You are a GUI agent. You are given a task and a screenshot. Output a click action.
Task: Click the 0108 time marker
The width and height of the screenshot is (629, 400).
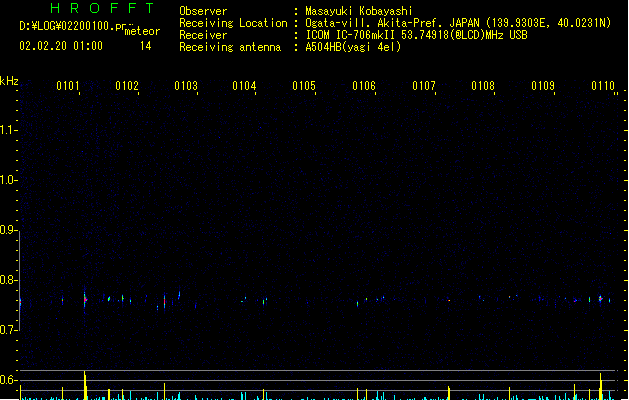pyautogui.click(x=483, y=86)
